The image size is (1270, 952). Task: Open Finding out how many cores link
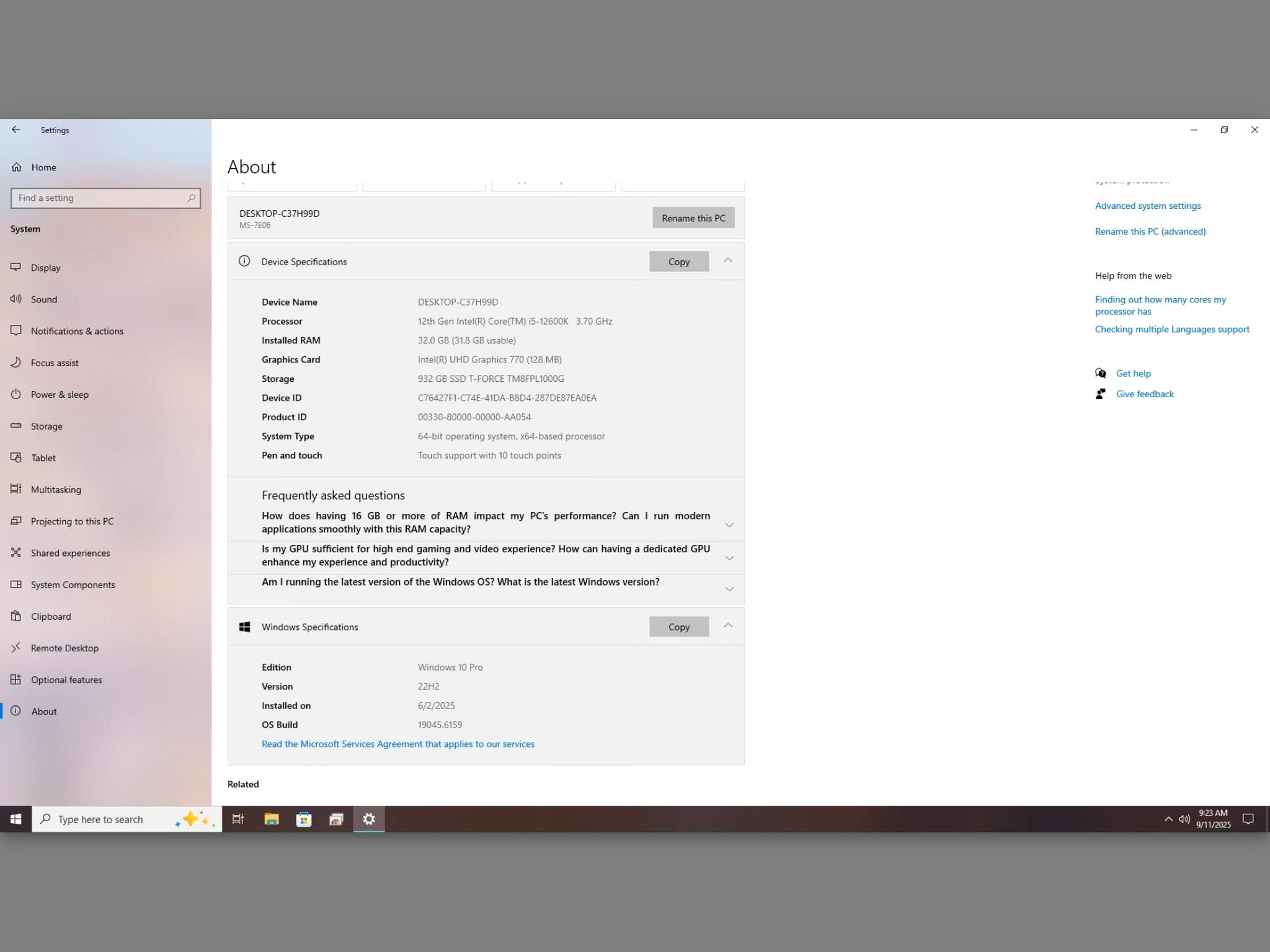[x=1161, y=306]
